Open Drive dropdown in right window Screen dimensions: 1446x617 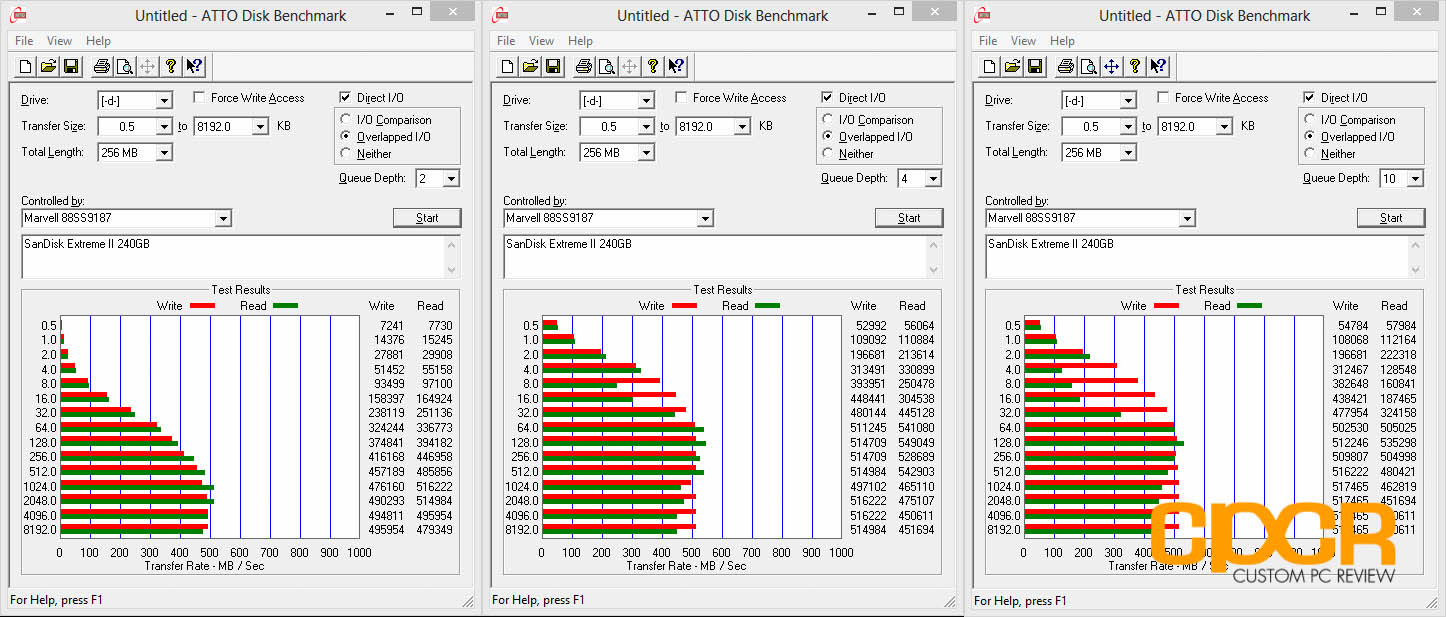[x=1128, y=100]
